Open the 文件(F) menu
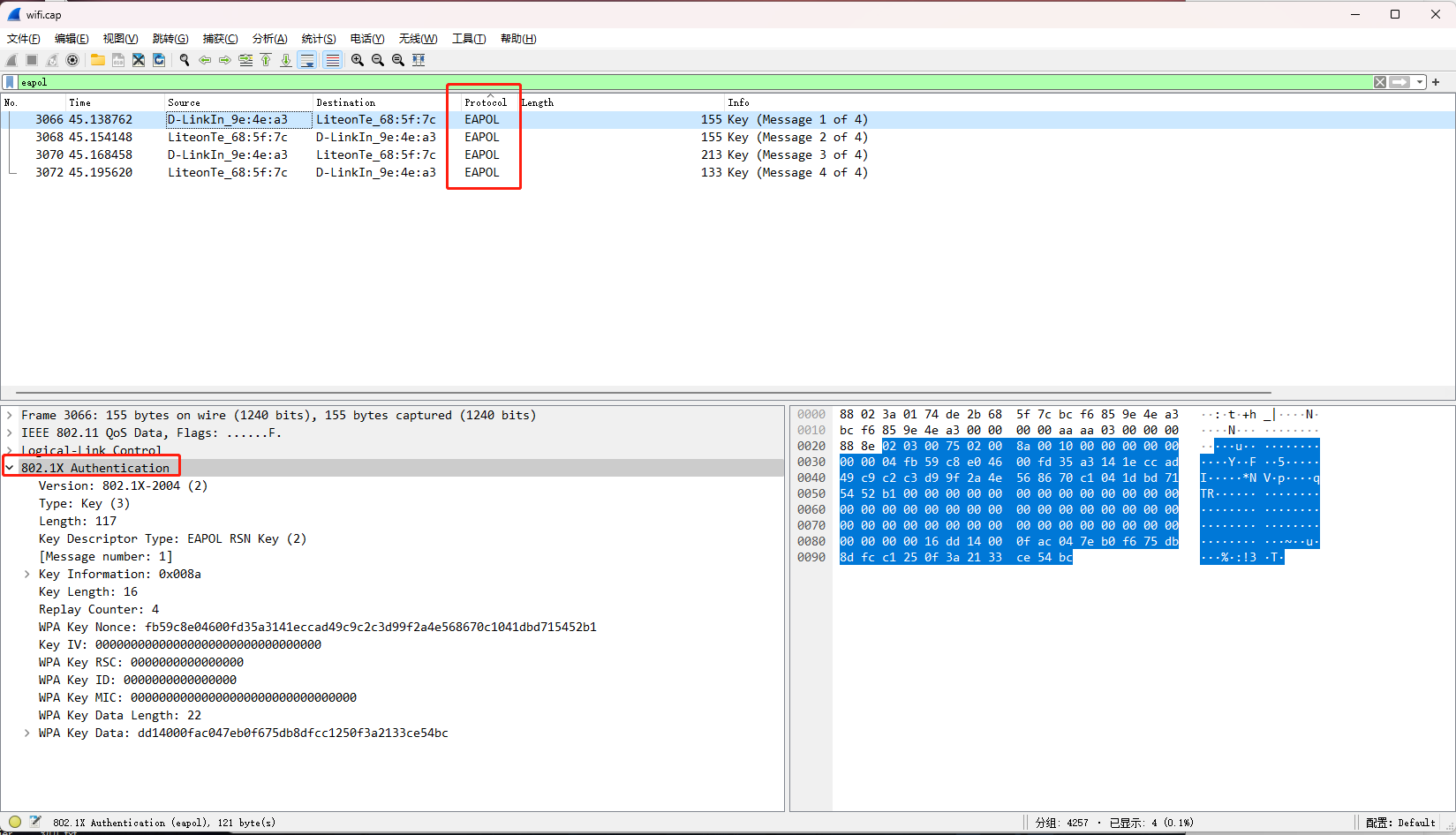This screenshot has height=835, width=1456. [24, 39]
